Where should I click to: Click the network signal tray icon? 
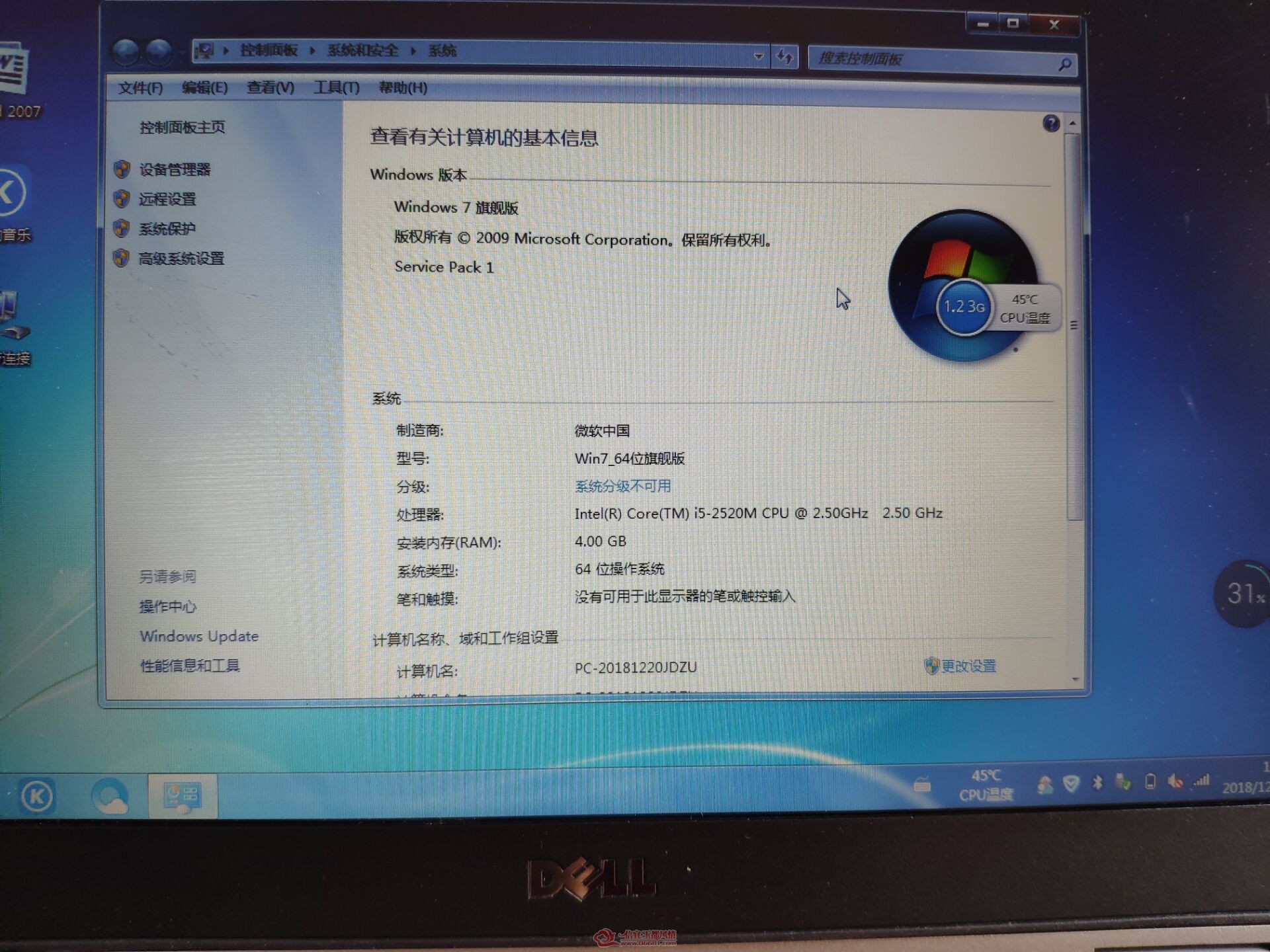pos(1201,781)
